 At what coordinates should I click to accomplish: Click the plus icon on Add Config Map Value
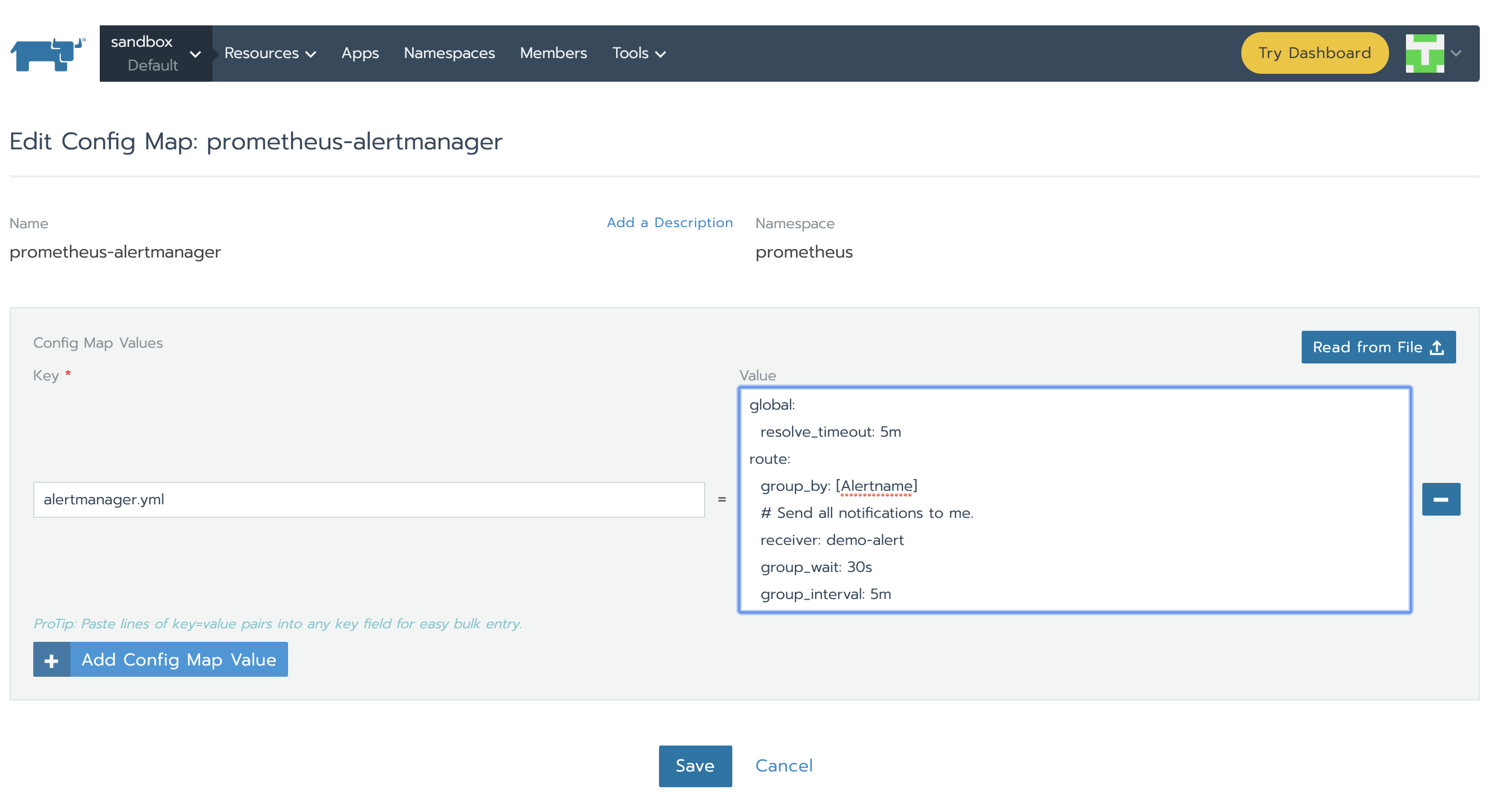click(x=51, y=660)
